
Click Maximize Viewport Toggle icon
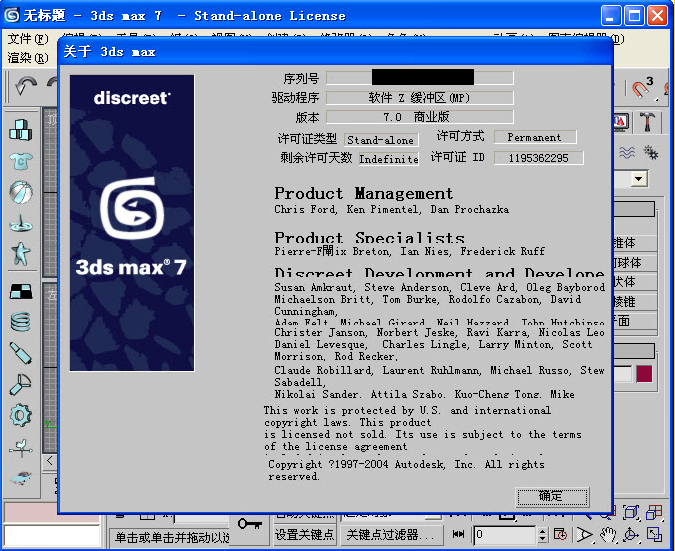654,535
